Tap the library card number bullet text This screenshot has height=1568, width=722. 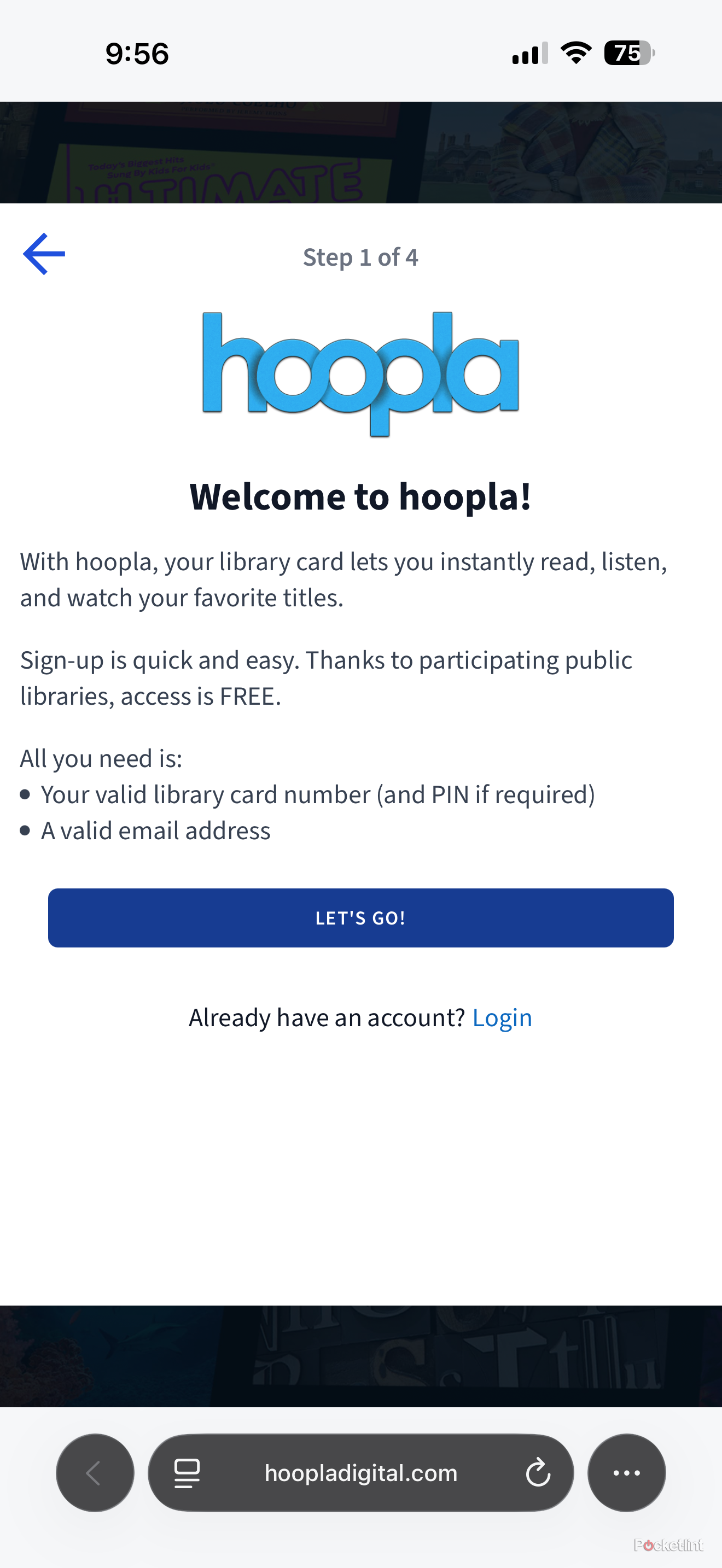click(318, 794)
